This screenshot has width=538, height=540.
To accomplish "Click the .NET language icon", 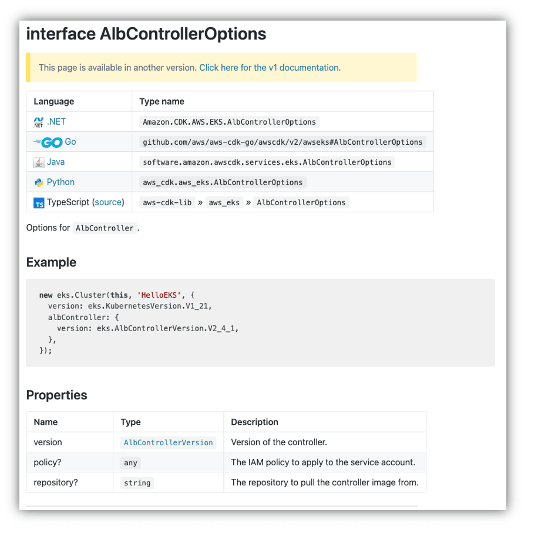I will 38,122.
